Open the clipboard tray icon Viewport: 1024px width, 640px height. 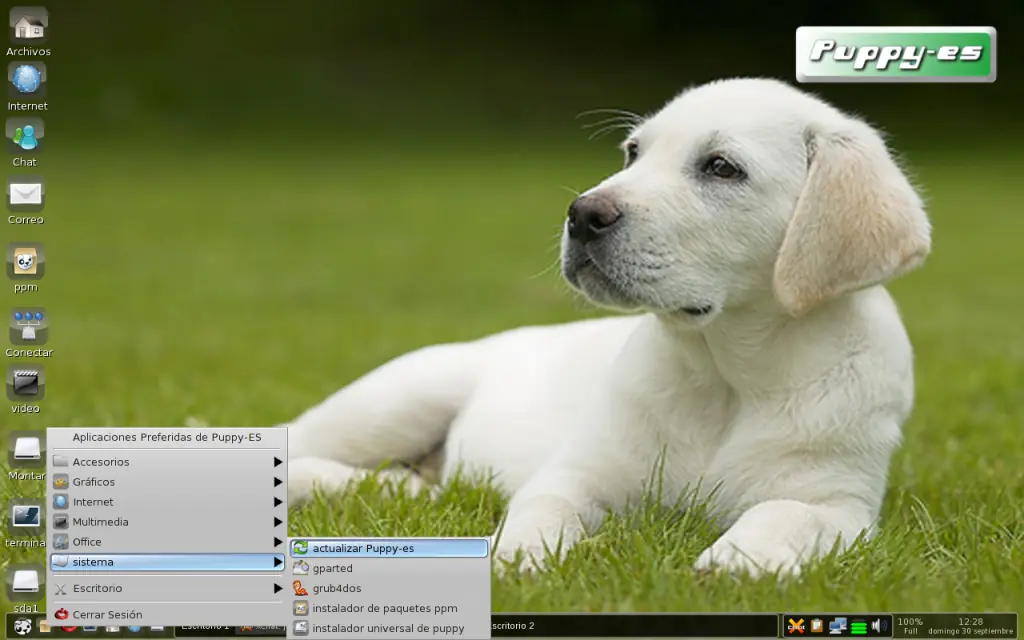tap(816, 626)
